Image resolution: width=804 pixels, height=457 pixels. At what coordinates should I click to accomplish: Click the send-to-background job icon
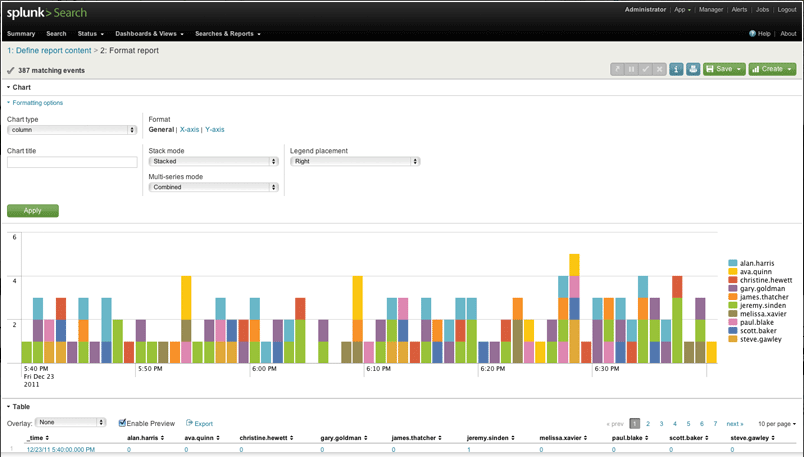[x=617, y=69]
